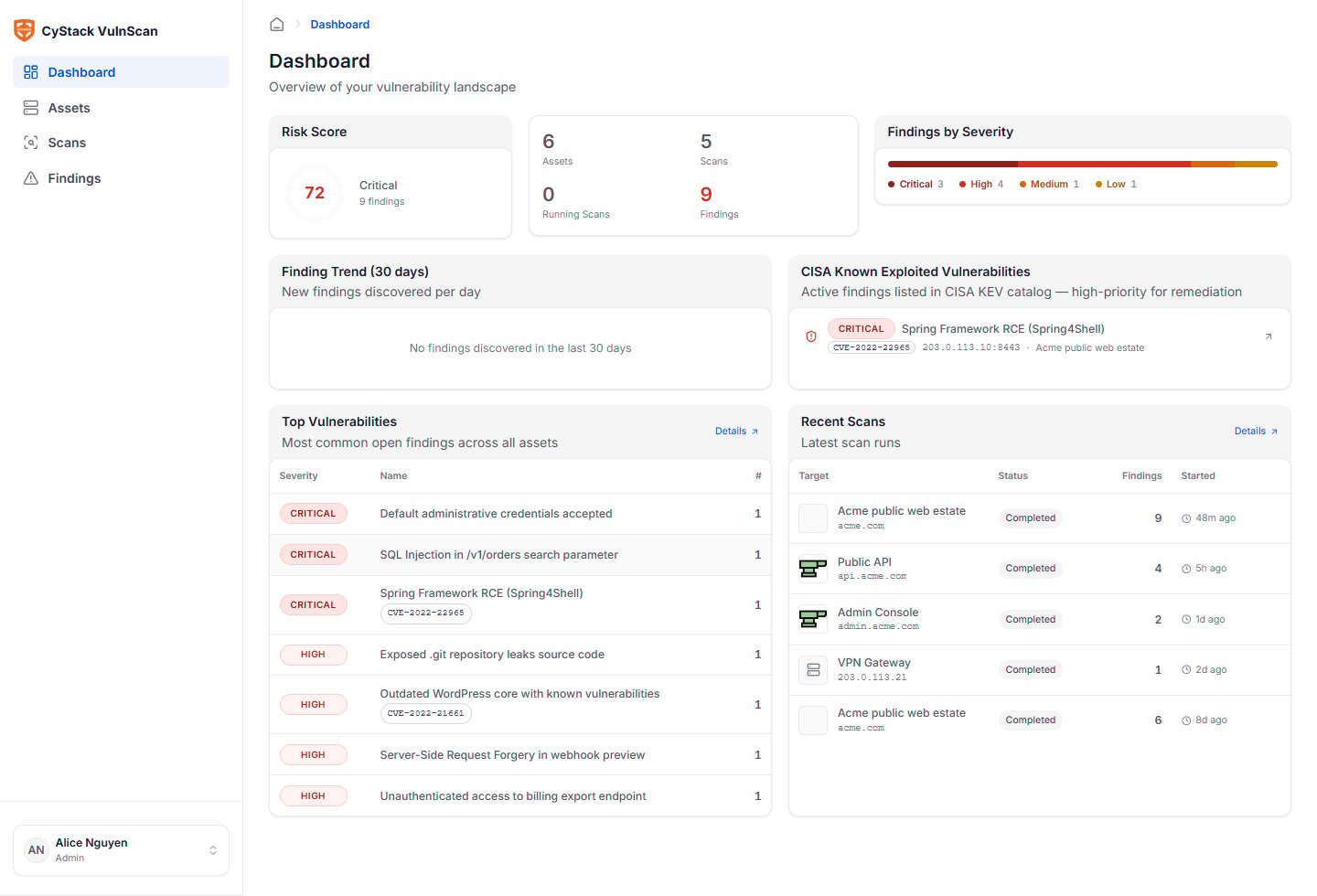Screen dimensions: 1317x896
Task: Click the Low severity legend item
Action: (1116, 185)
